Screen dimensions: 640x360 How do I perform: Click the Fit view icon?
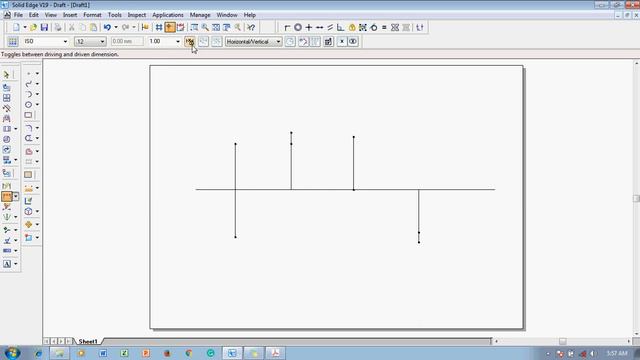[x=216, y=27]
